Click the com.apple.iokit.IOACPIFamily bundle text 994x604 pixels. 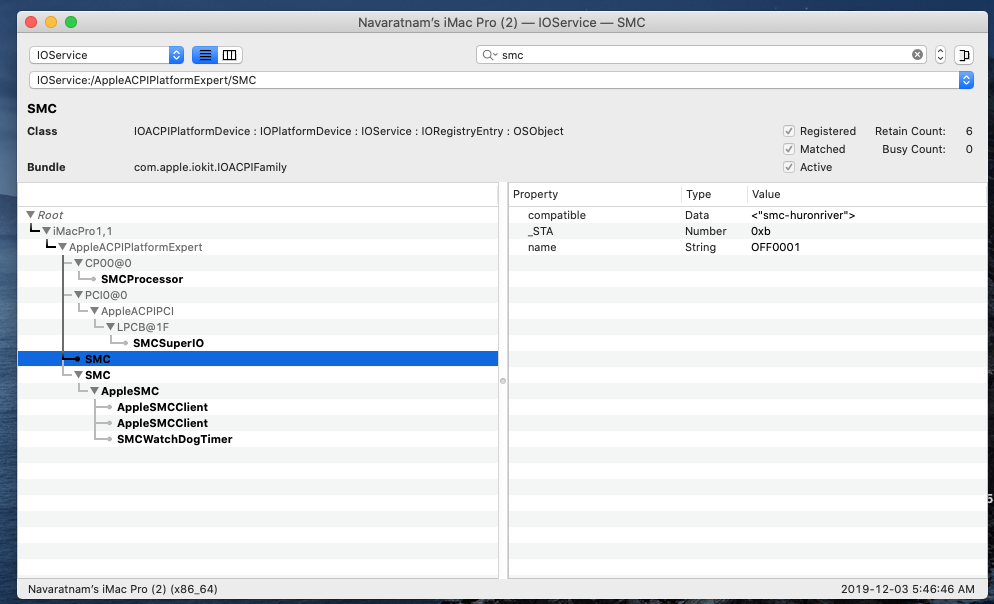(x=210, y=167)
